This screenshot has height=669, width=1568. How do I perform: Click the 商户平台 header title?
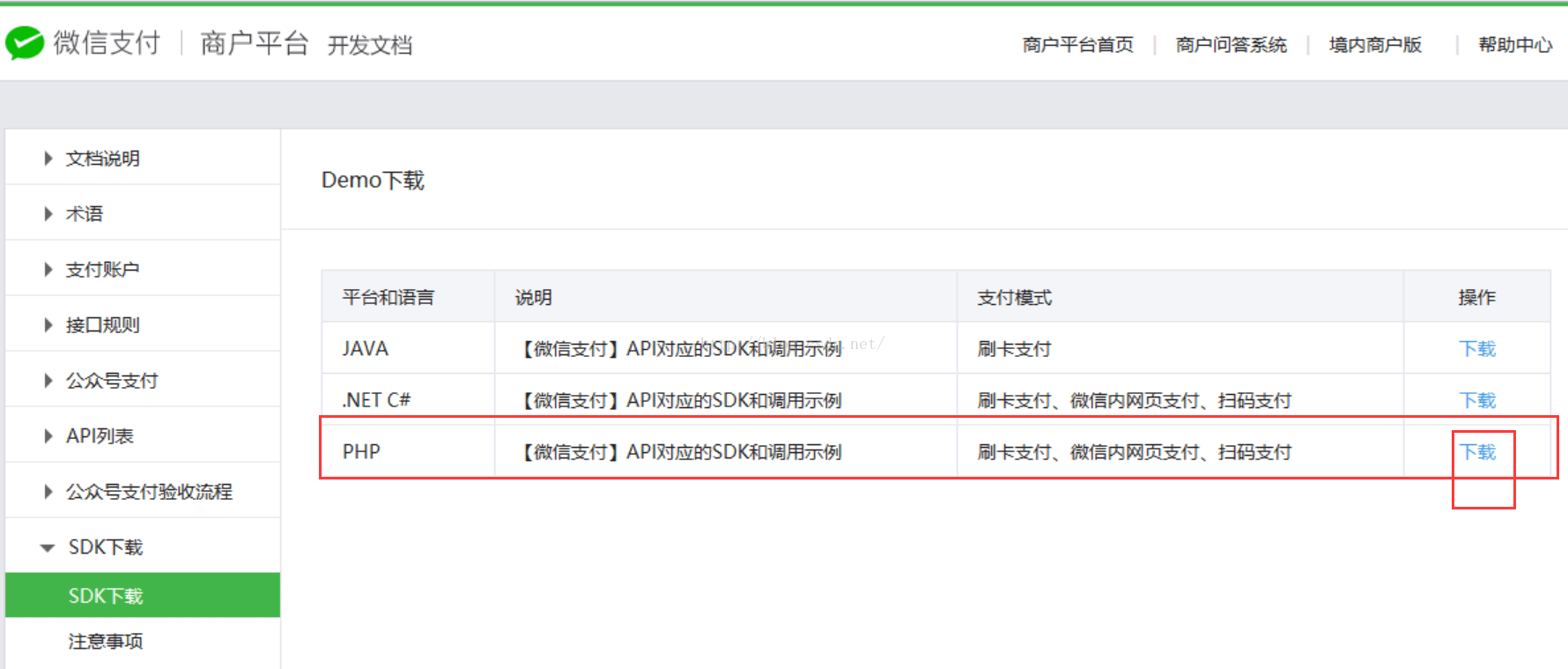(x=254, y=43)
